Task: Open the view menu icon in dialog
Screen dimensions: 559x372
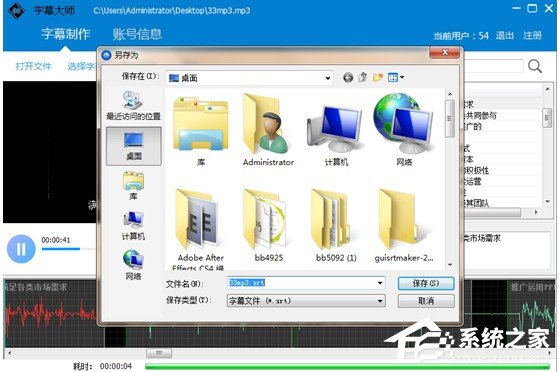Action: [x=396, y=77]
